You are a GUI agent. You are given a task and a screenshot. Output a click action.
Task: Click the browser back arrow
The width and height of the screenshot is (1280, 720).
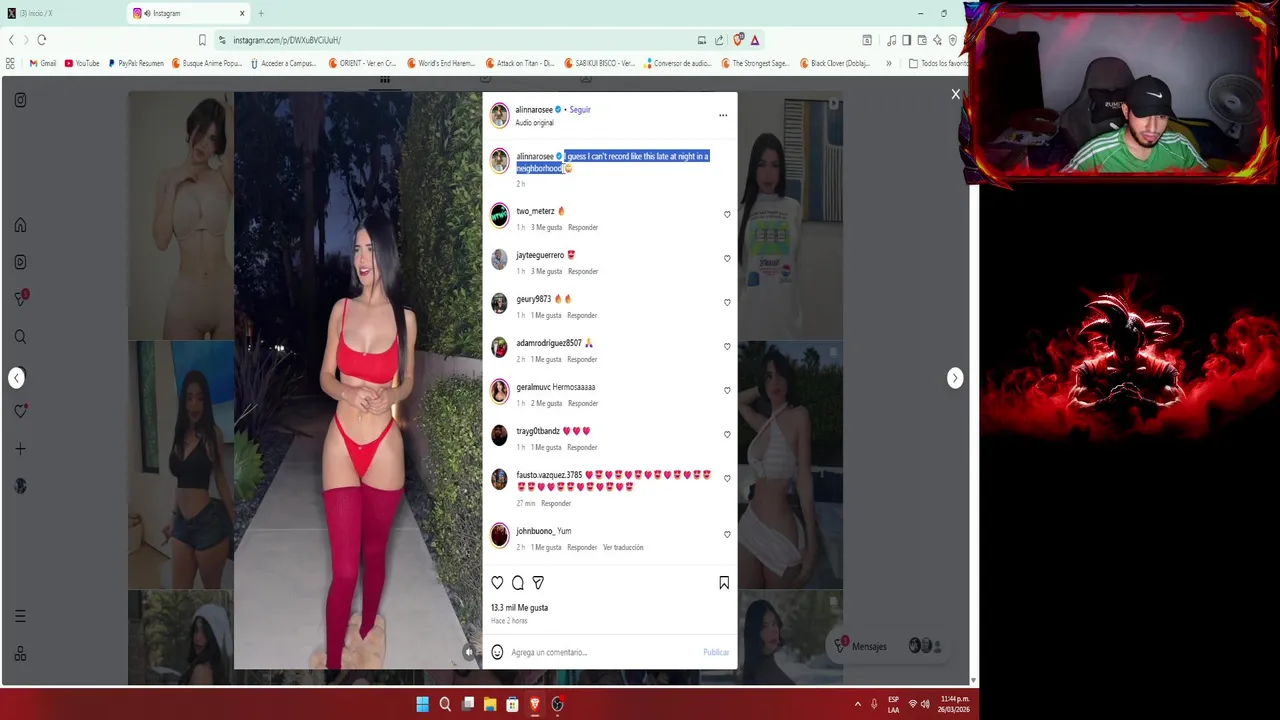tap(11, 40)
